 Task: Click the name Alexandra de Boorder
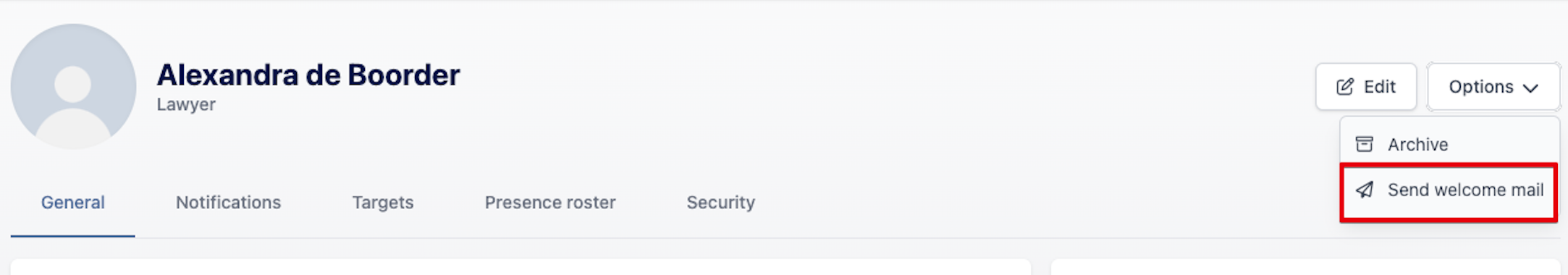[x=308, y=75]
